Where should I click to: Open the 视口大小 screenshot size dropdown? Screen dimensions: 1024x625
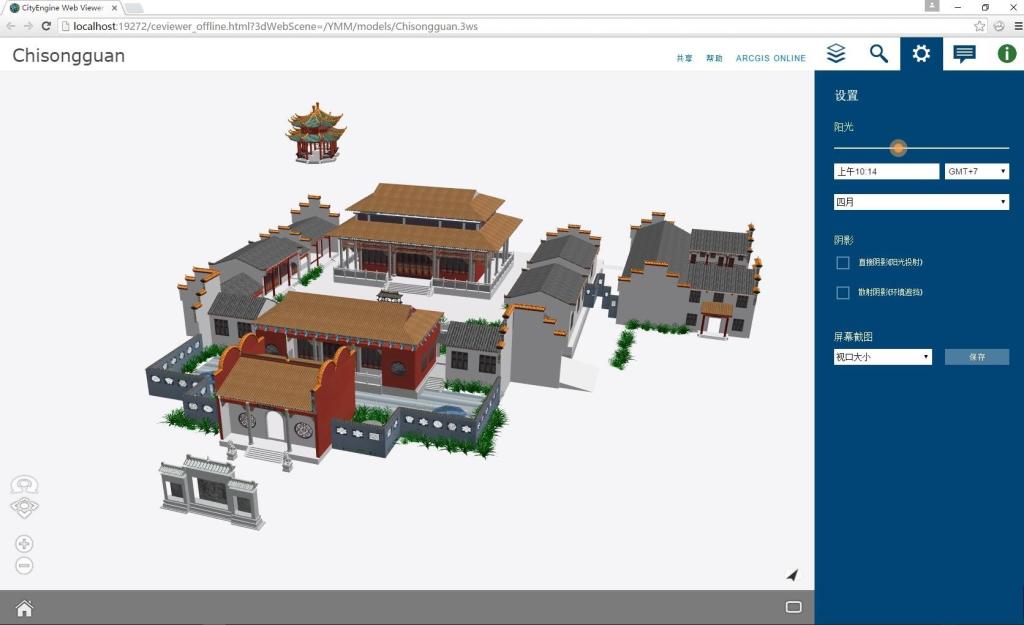click(883, 357)
